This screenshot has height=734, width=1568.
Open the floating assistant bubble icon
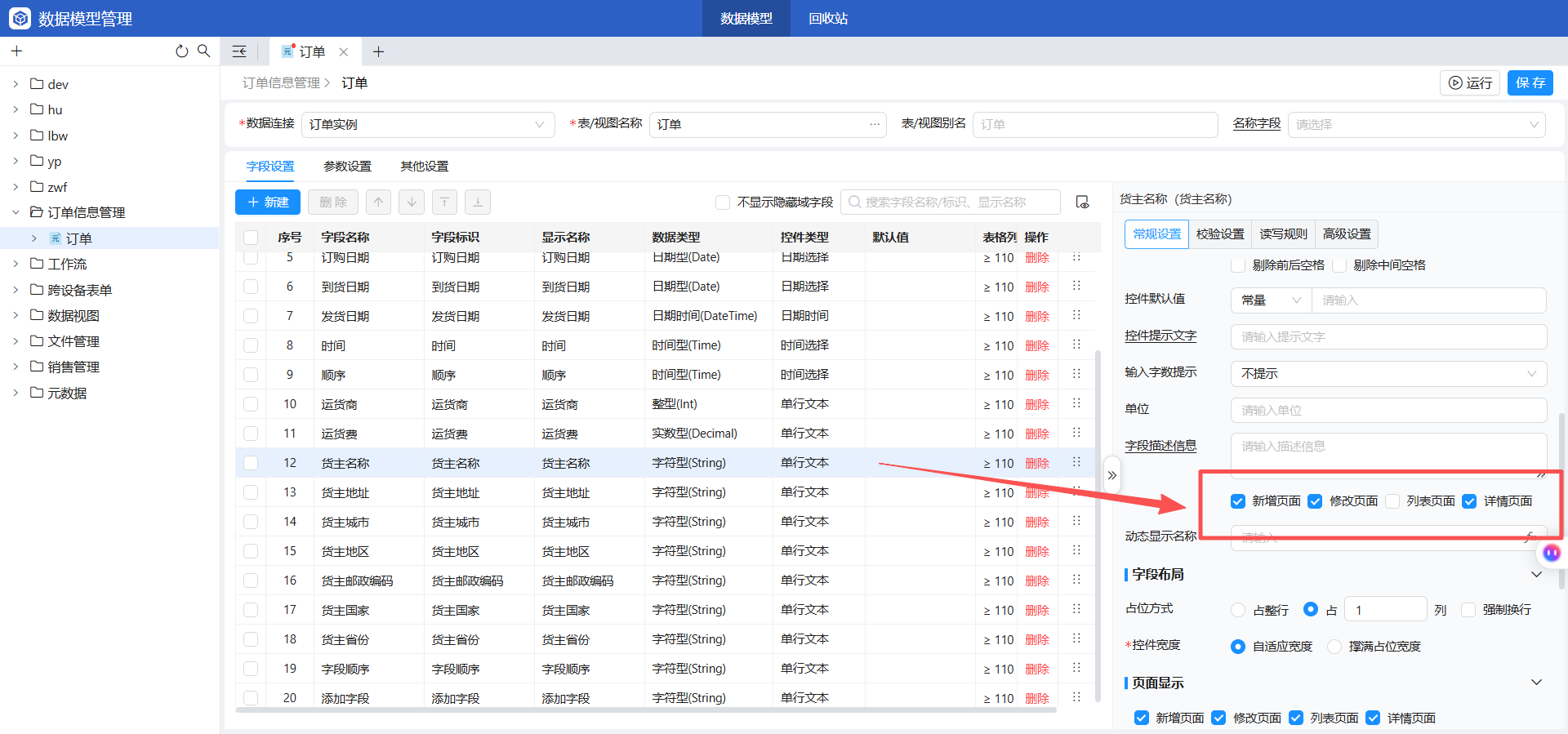coord(1551,553)
